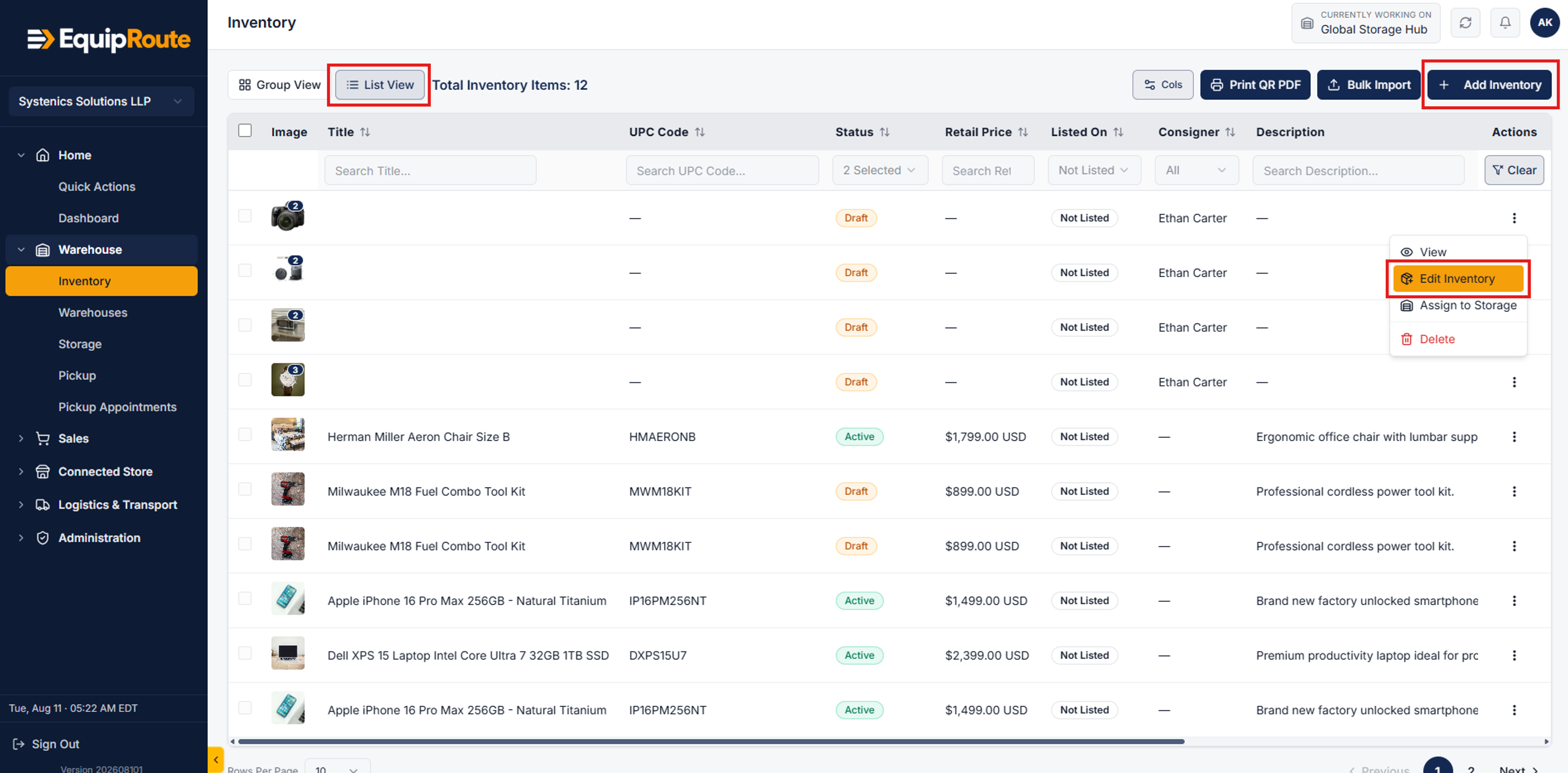The image size is (1568, 773).
Task: Expand the Sales section in sidebar
Action: pos(73,439)
